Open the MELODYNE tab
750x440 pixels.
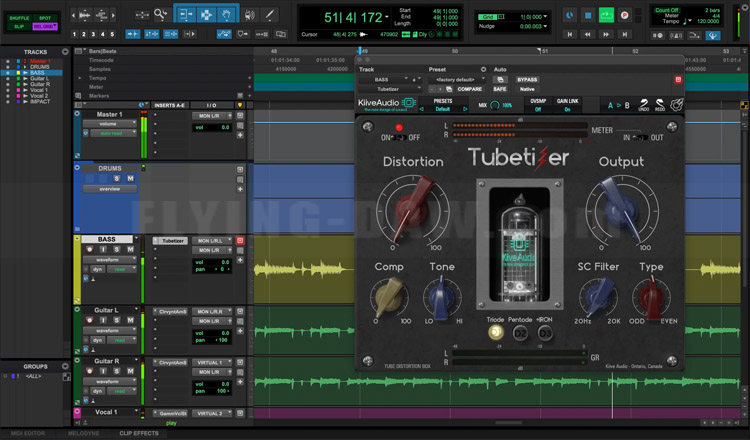tap(83, 433)
